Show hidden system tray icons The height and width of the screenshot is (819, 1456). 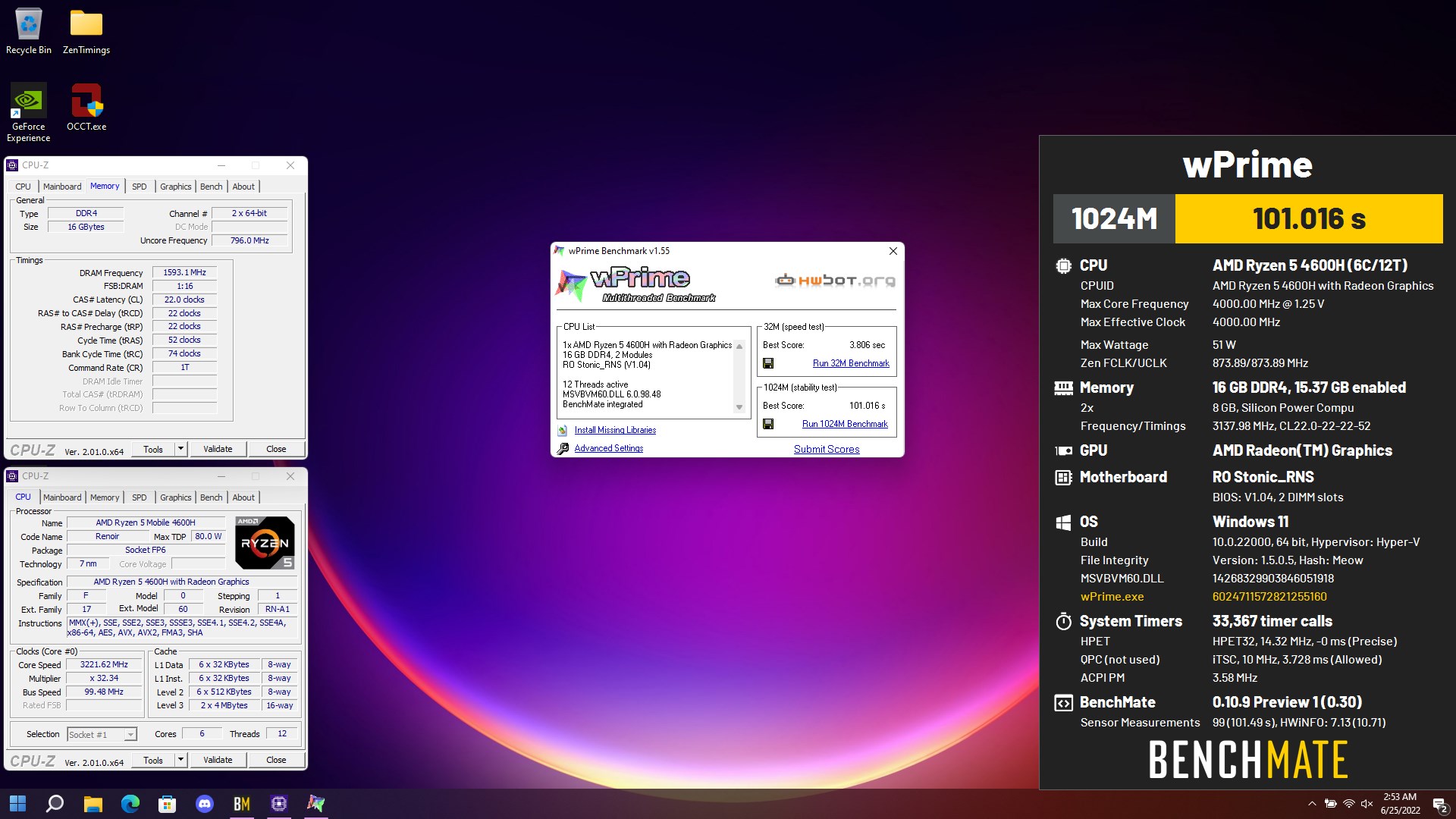(x=1312, y=804)
